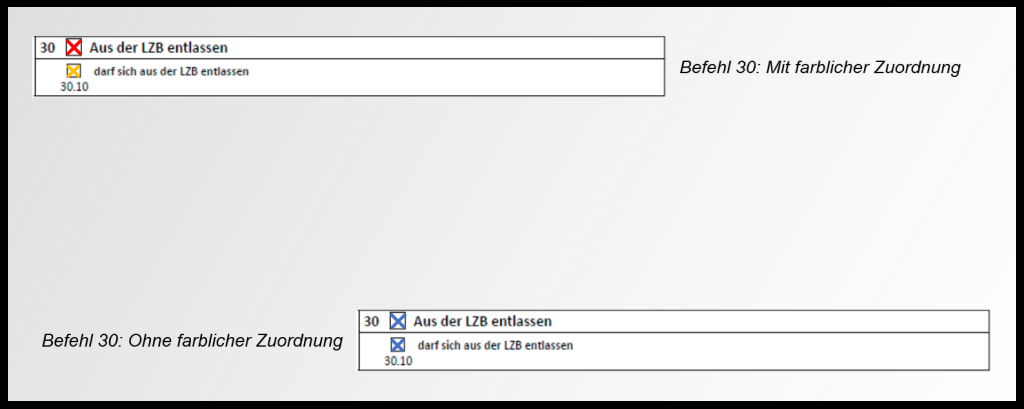Viewport: 1024px width, 409px height.
Task: Check the red crossed box beside number 30
Action: 73,47
